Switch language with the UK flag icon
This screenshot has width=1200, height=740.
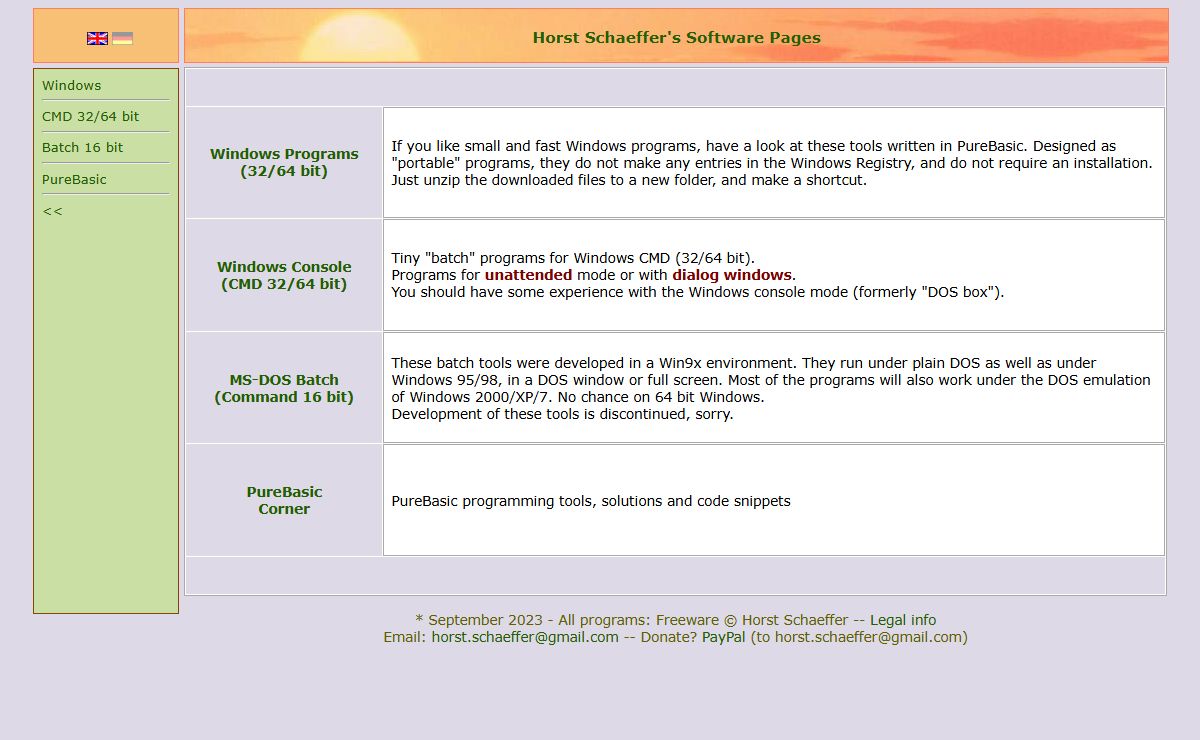(97, 38)
